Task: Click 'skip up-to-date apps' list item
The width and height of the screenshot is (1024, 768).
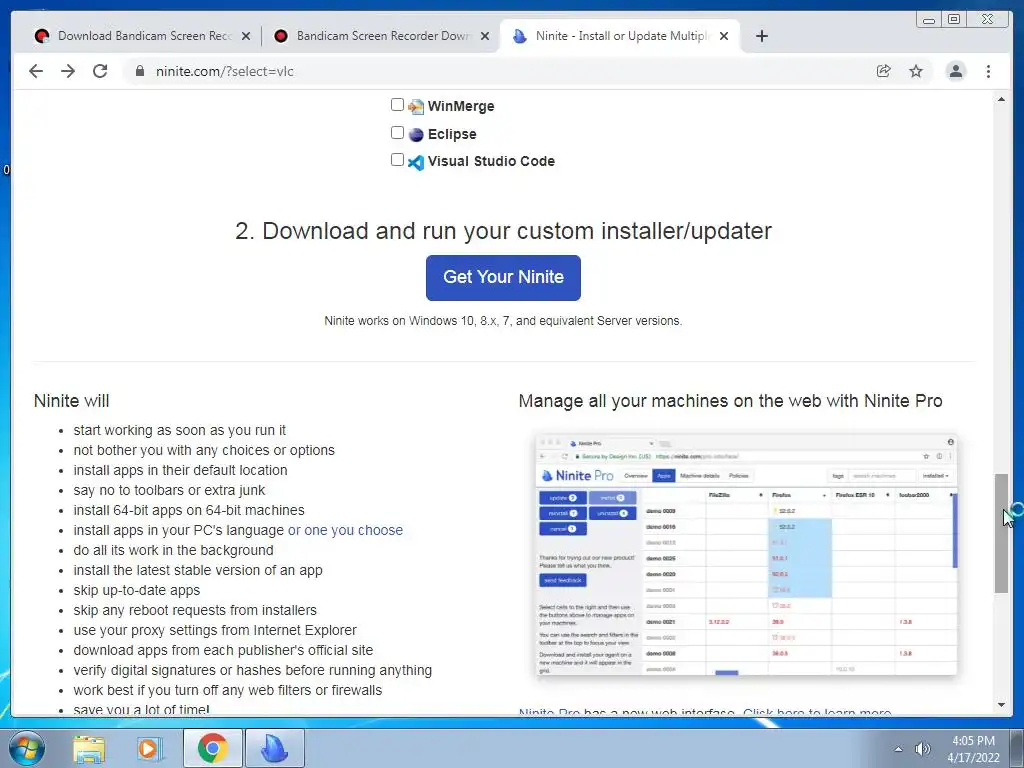Action: pyautogui.click(x=136, y=590)
